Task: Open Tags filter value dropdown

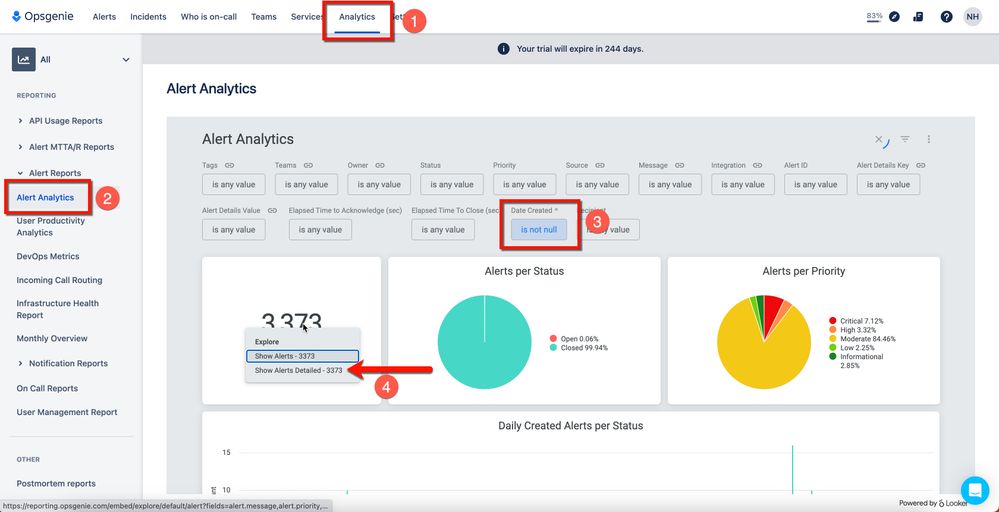Action: click(234, 185)
